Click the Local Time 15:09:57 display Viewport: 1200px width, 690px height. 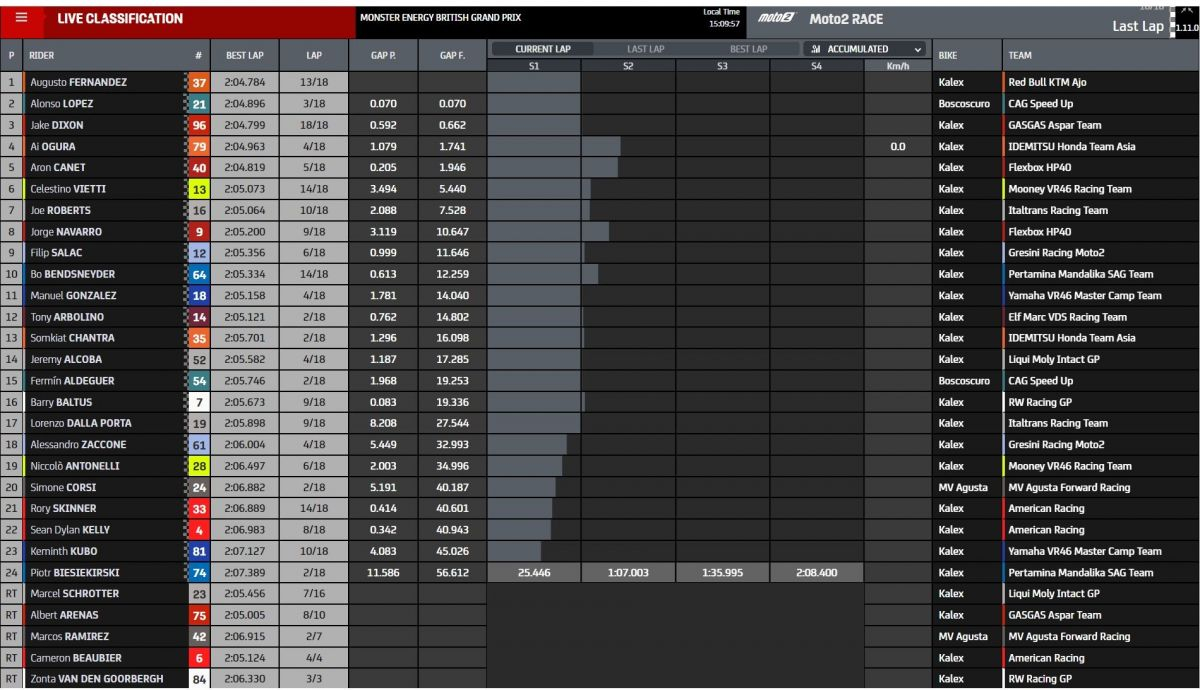click(722, 18)
